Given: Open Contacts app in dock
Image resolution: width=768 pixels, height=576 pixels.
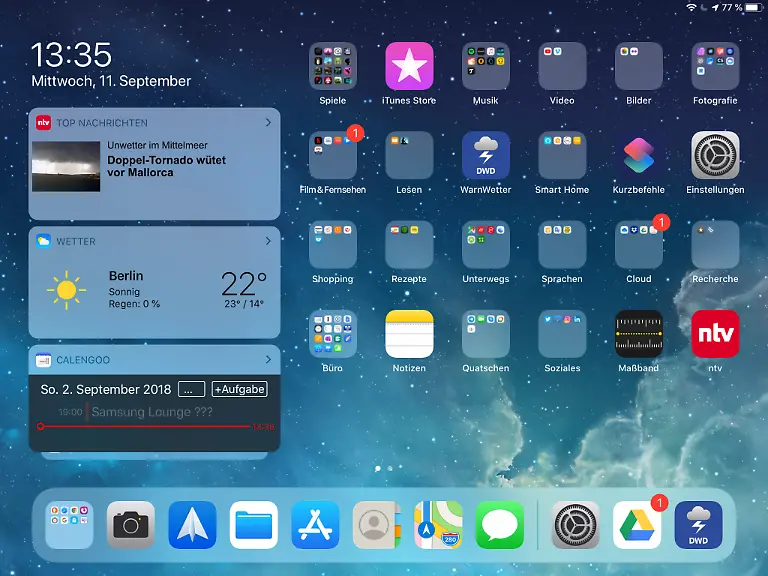Looking at the screenshot, I should click(x=377, y=525).
